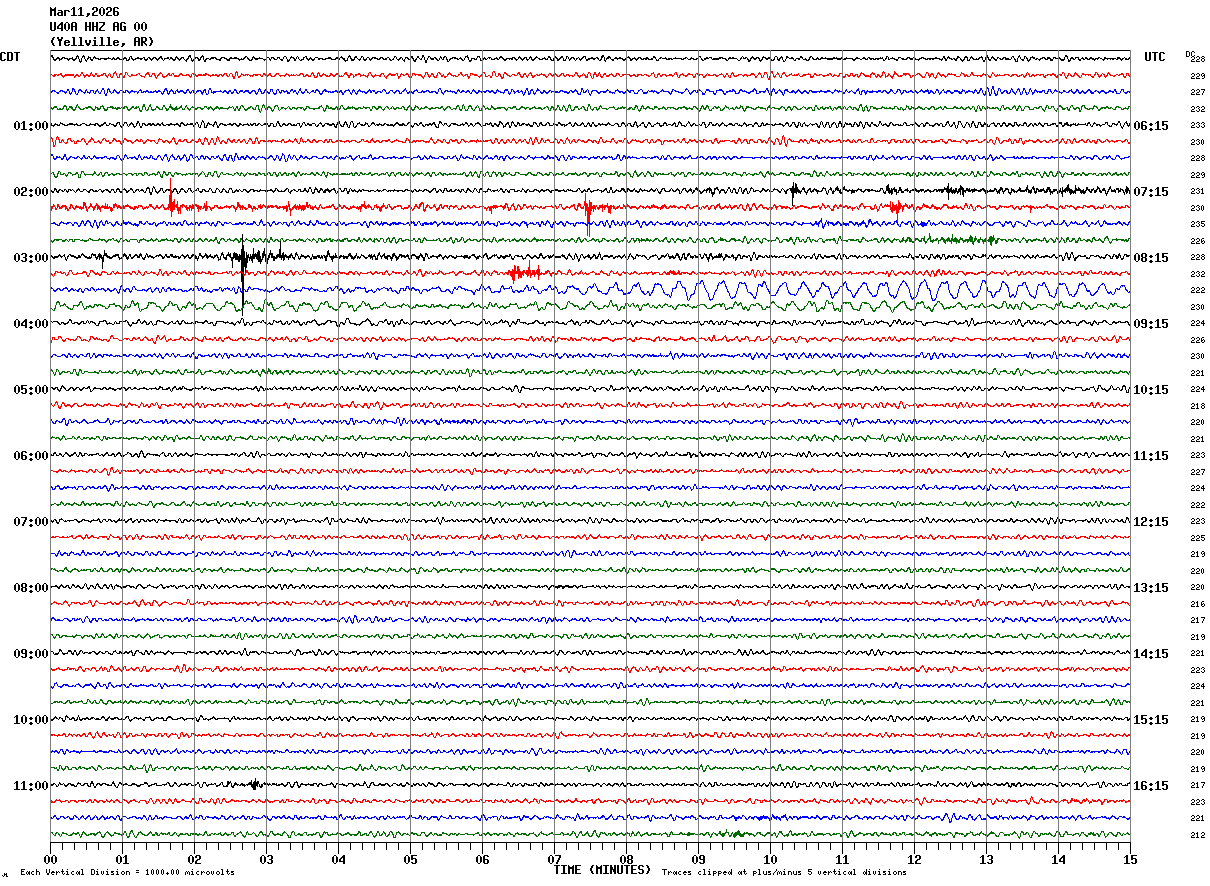Click minute 00 tick on bottom axis

click(x=51, y=858)
